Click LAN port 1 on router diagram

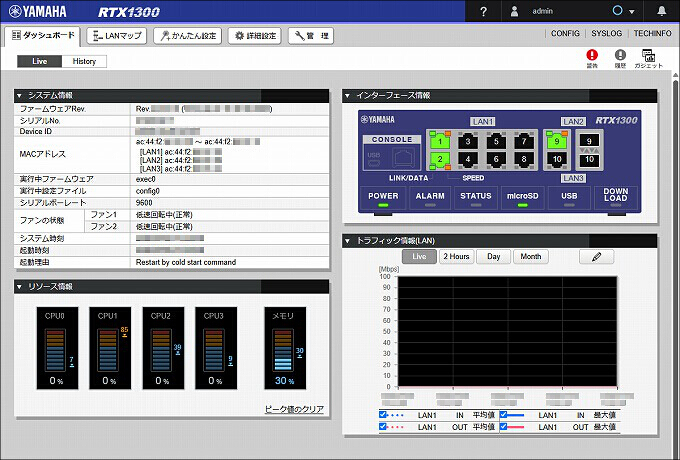coord(440,141)
